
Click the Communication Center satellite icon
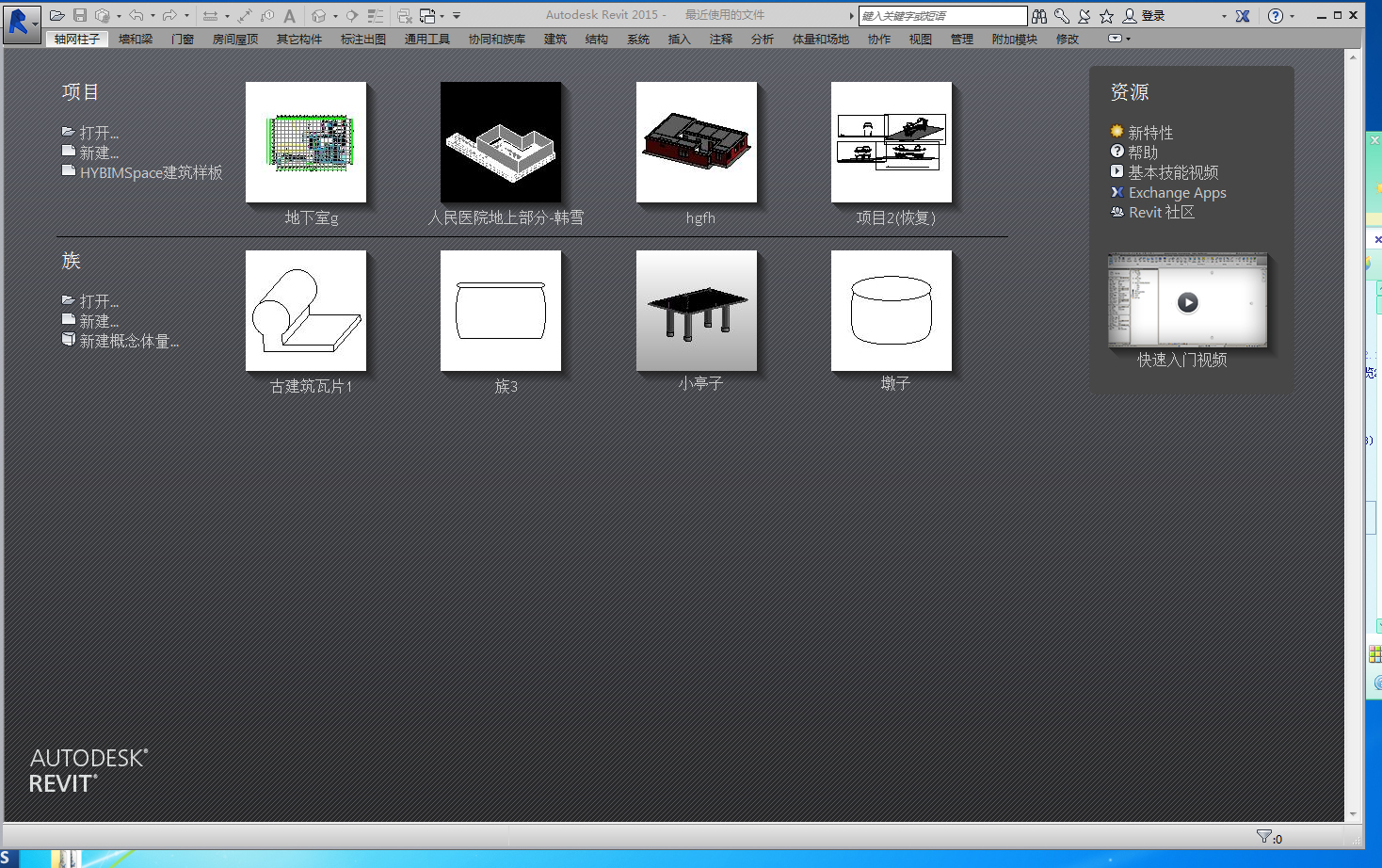tap(1084, 16)
